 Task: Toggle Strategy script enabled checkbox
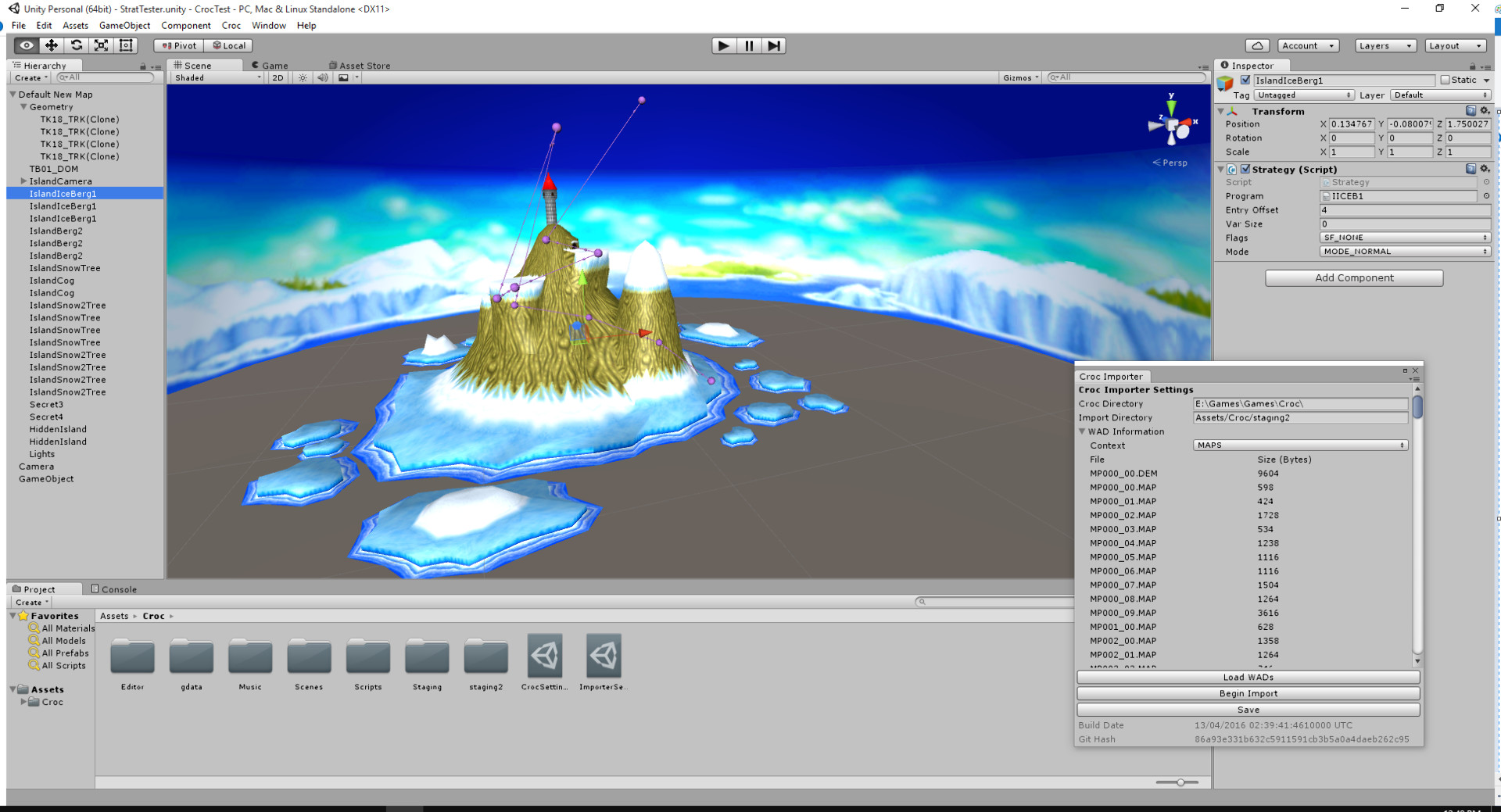(x=1245, y=169)
